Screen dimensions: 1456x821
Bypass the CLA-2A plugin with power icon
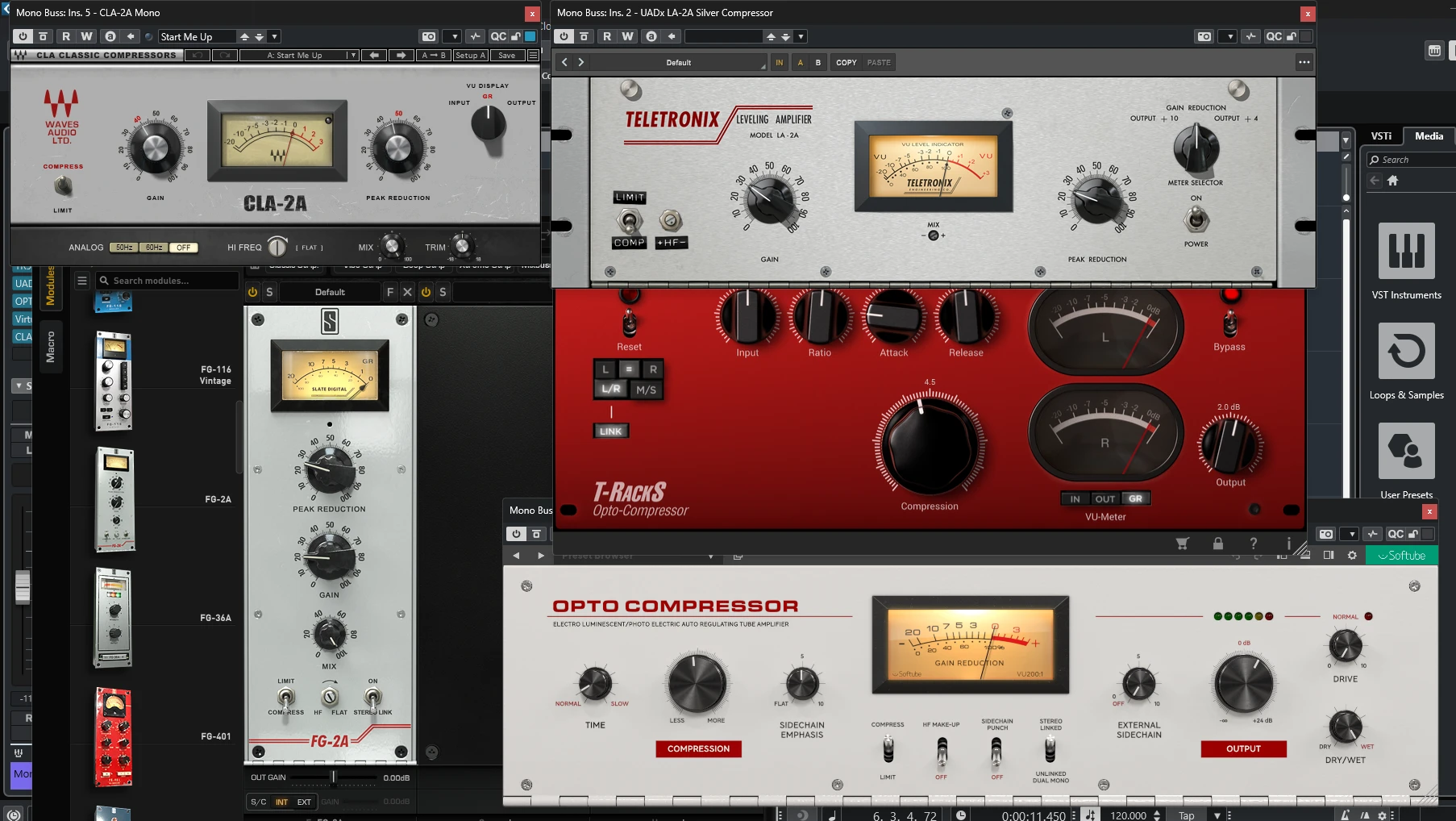tap(23, 36)
